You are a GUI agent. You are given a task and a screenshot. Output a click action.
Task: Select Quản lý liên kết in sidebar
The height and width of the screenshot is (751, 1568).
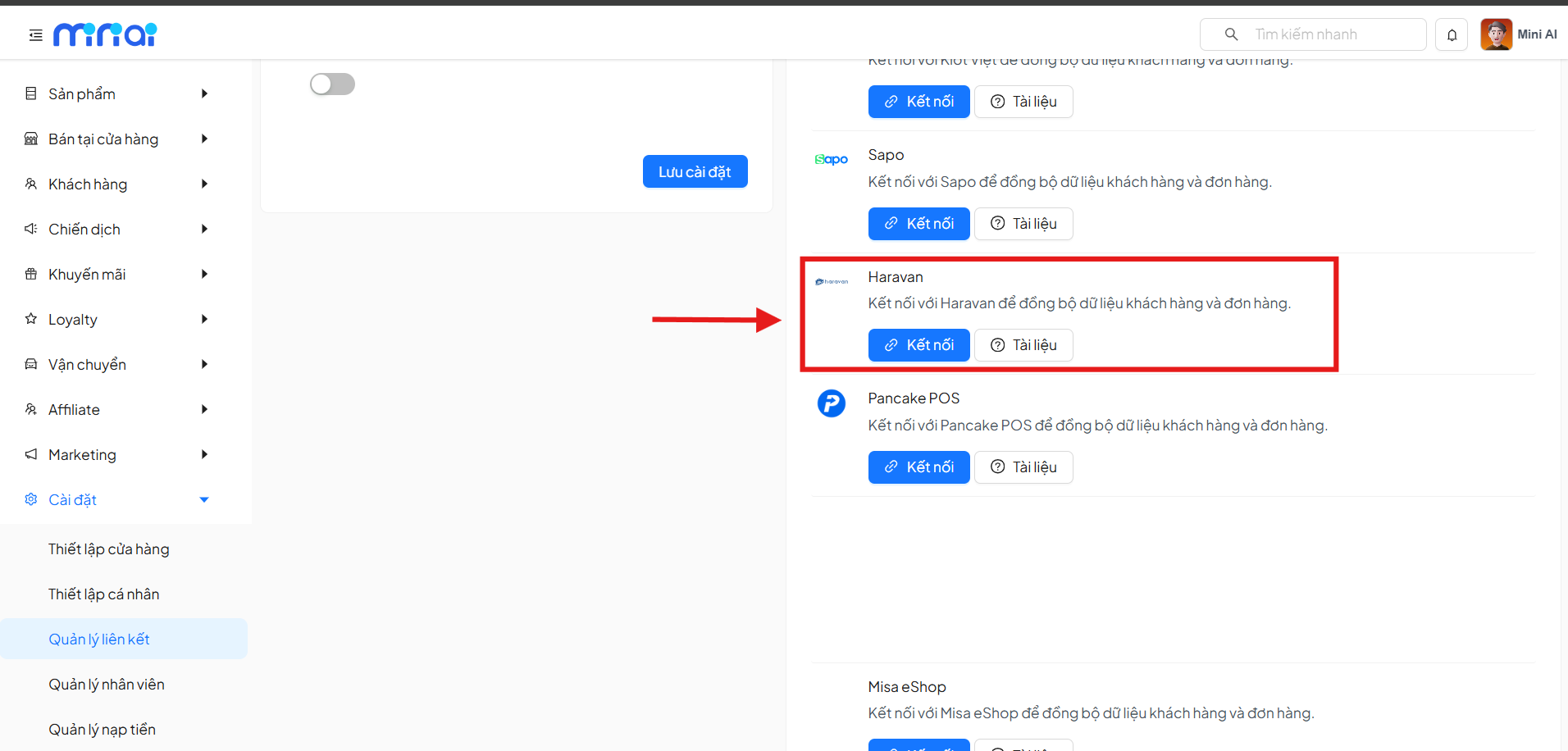click(x=99, y=639)
